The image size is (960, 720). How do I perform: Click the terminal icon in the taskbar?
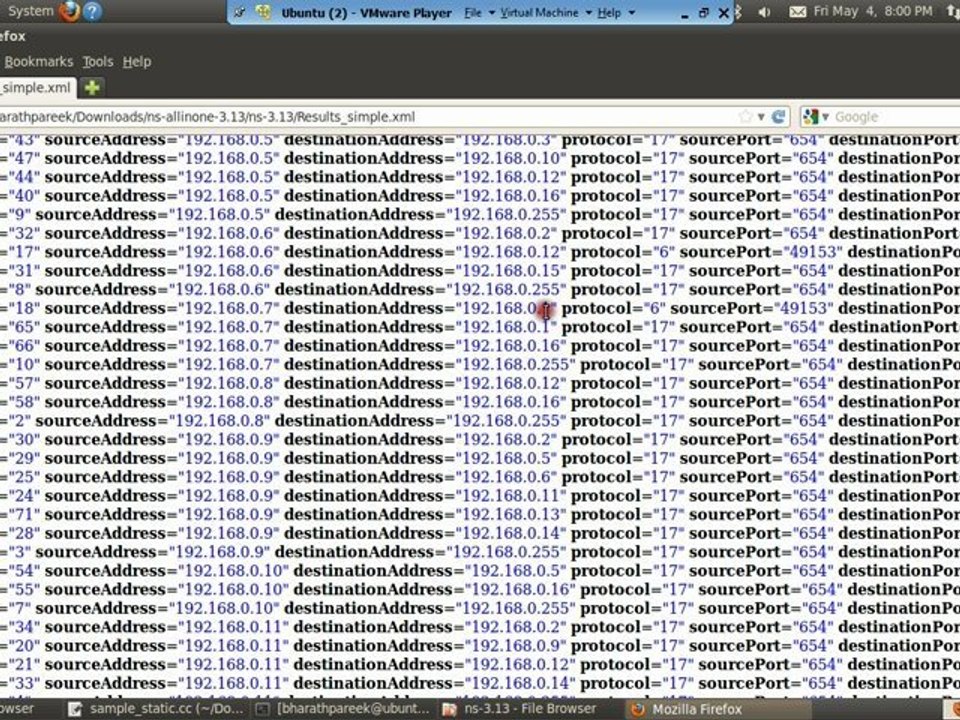(x=262, y=709)
